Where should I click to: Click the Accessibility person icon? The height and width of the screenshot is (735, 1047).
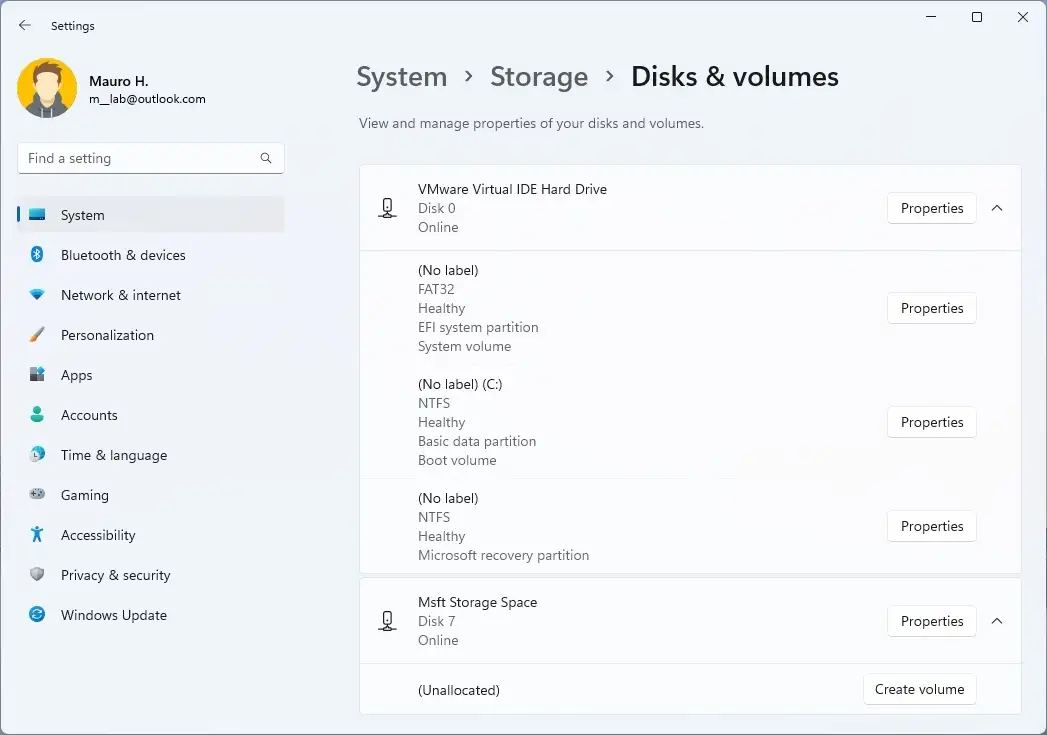click(37, 535)
